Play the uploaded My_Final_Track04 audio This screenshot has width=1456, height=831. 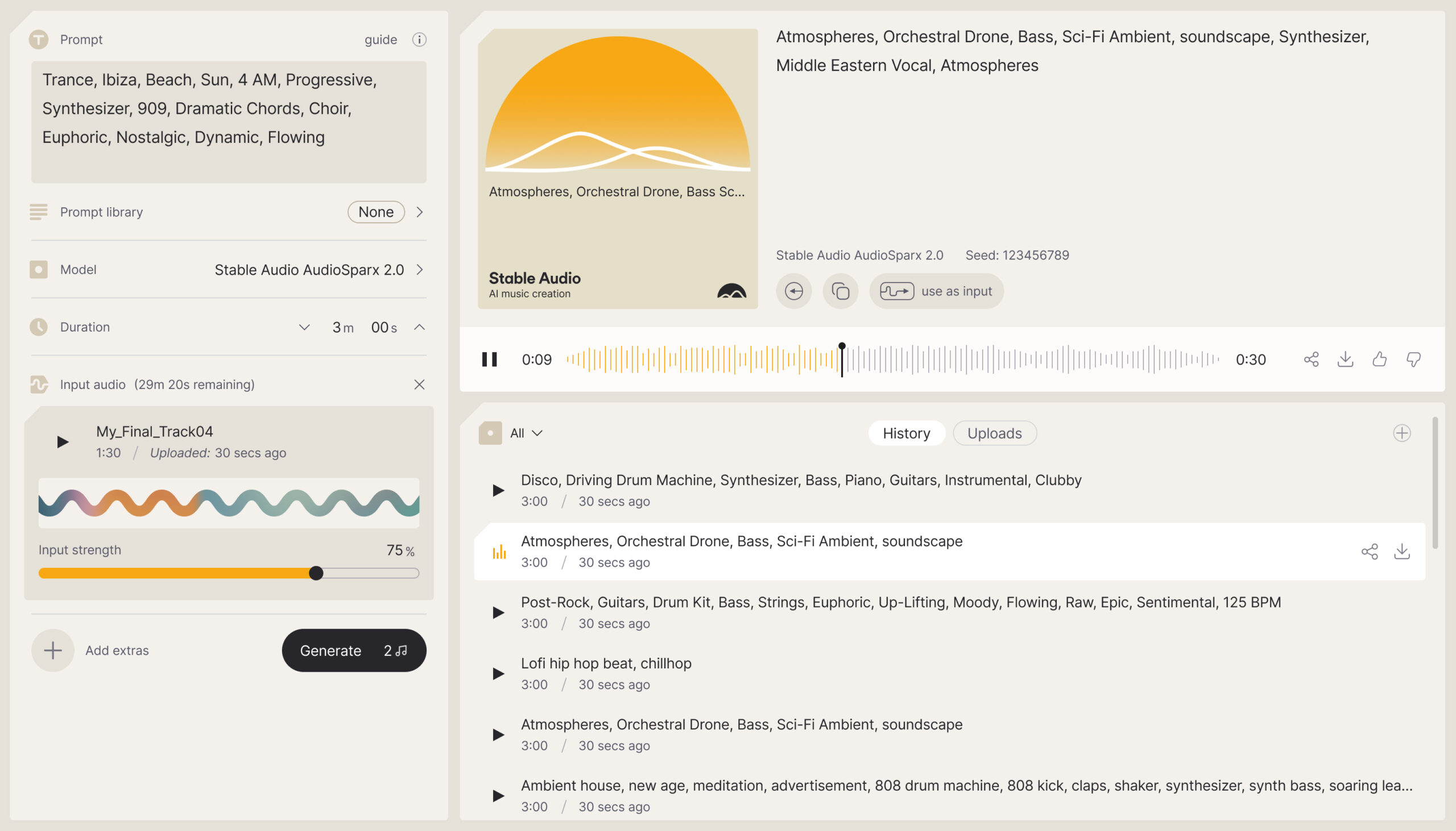(x=62, y=441)
